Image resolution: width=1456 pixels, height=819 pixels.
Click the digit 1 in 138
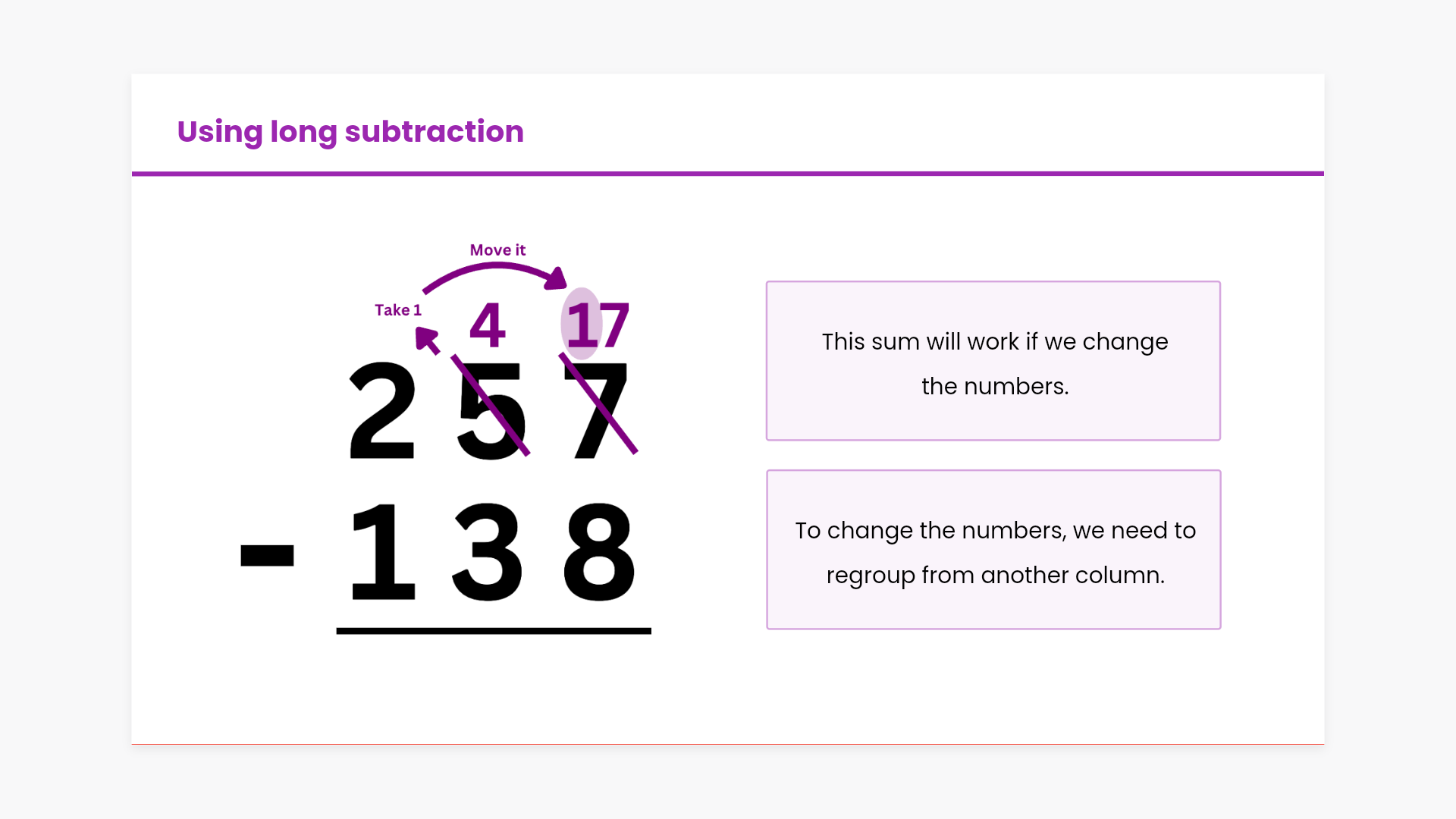pos(382,551)
